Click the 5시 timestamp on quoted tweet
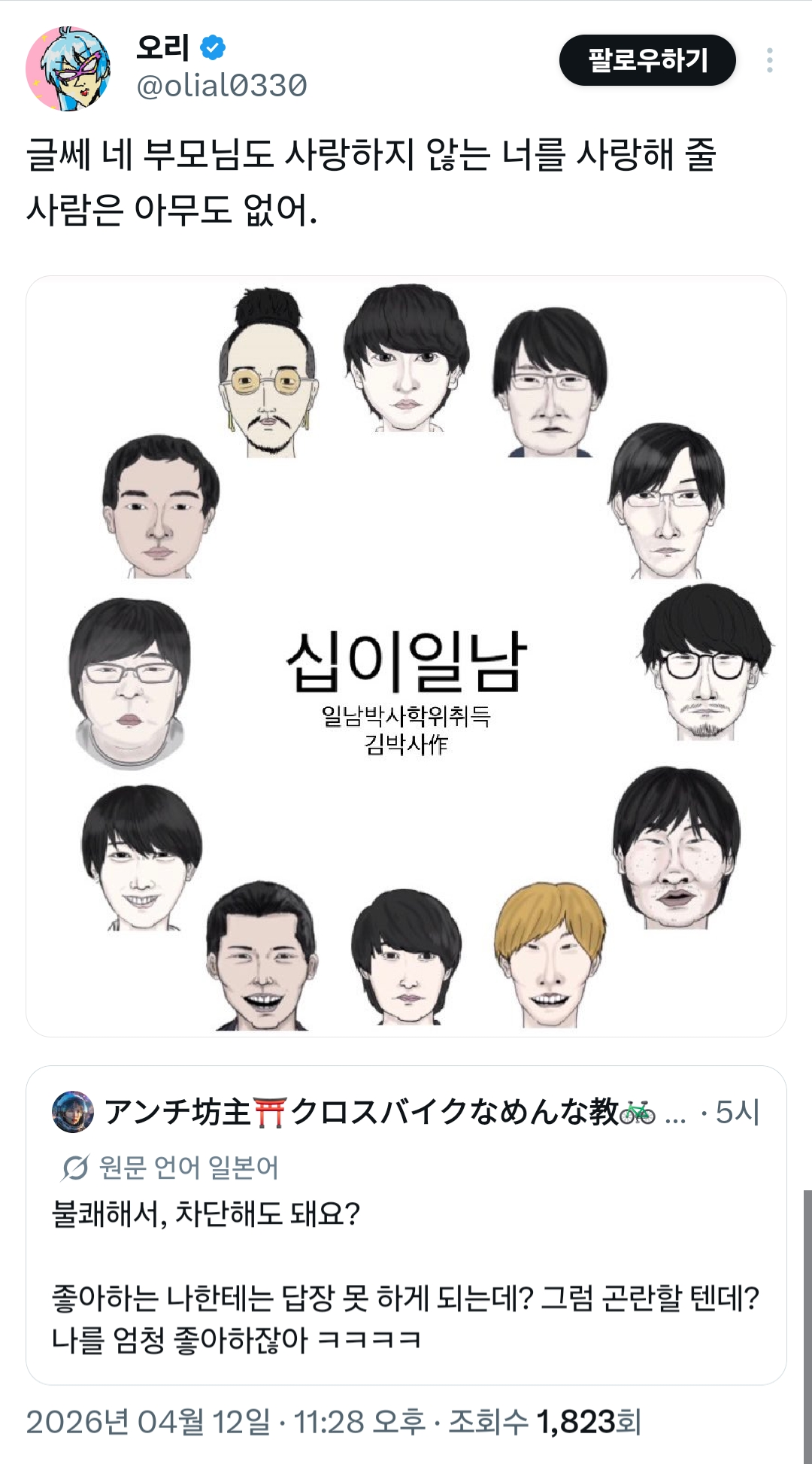Viewport: 812px width, 1464px height. click(x=738, y=1112)
